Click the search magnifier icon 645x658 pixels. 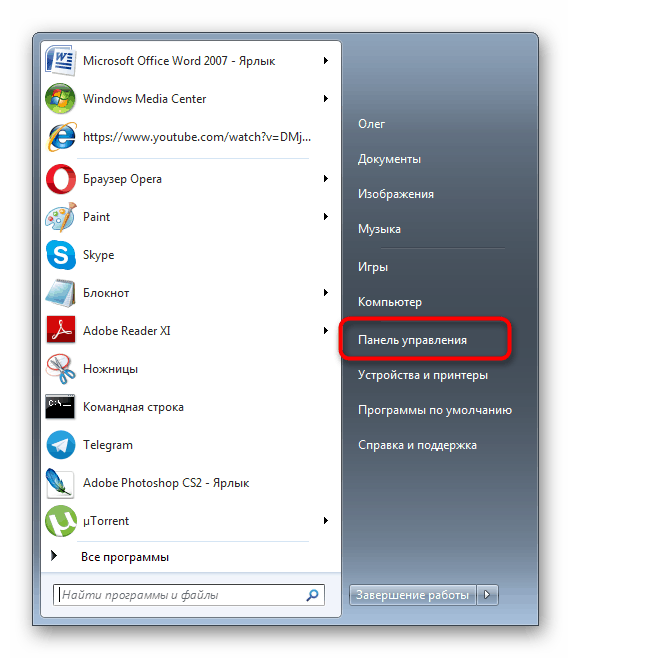312,595
